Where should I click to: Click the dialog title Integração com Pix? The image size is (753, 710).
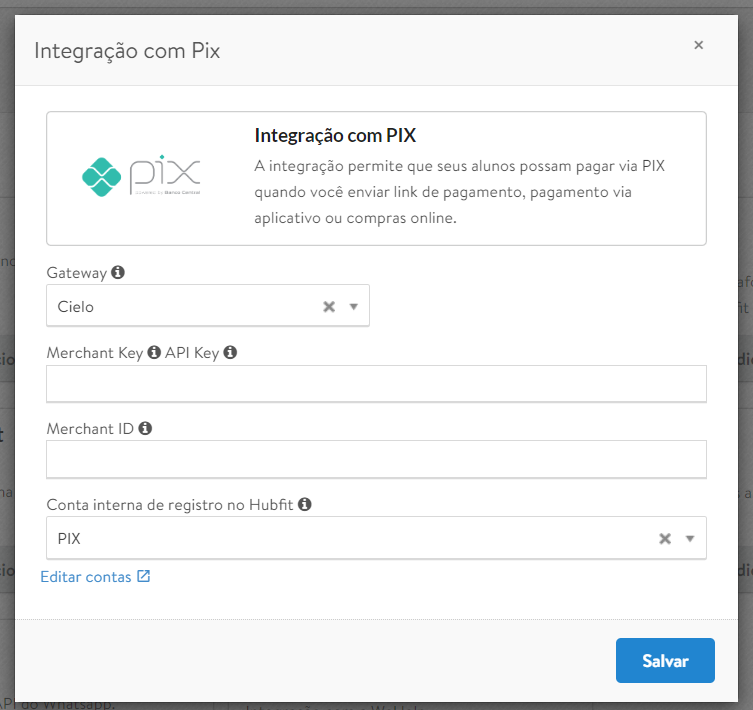(x=127, y=51)
